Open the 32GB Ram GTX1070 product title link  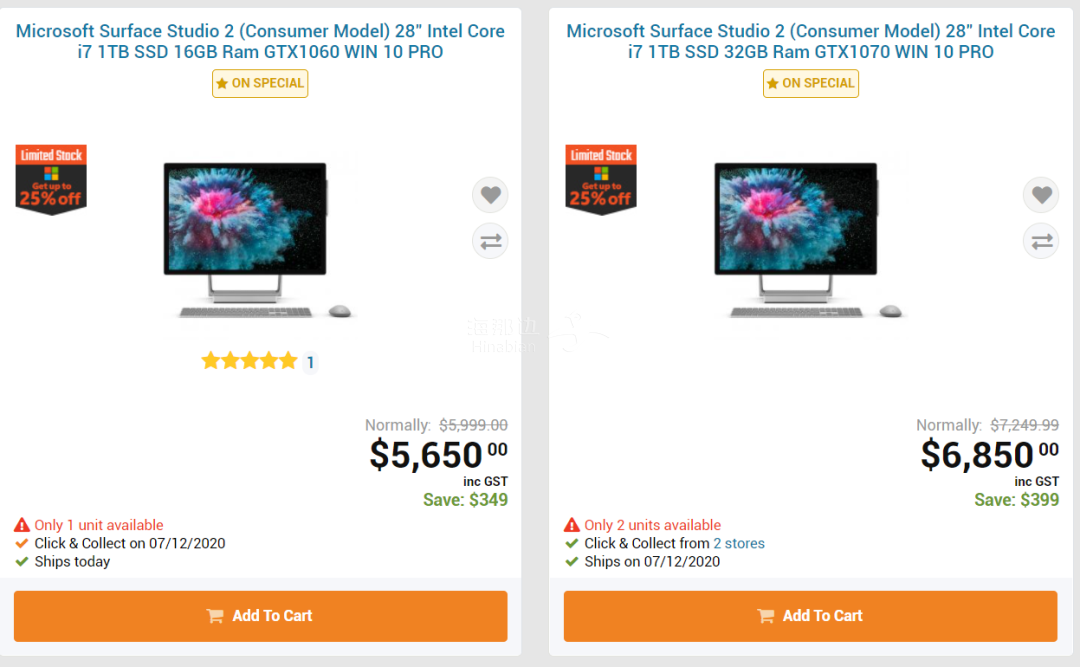click(x=811, y=41)
